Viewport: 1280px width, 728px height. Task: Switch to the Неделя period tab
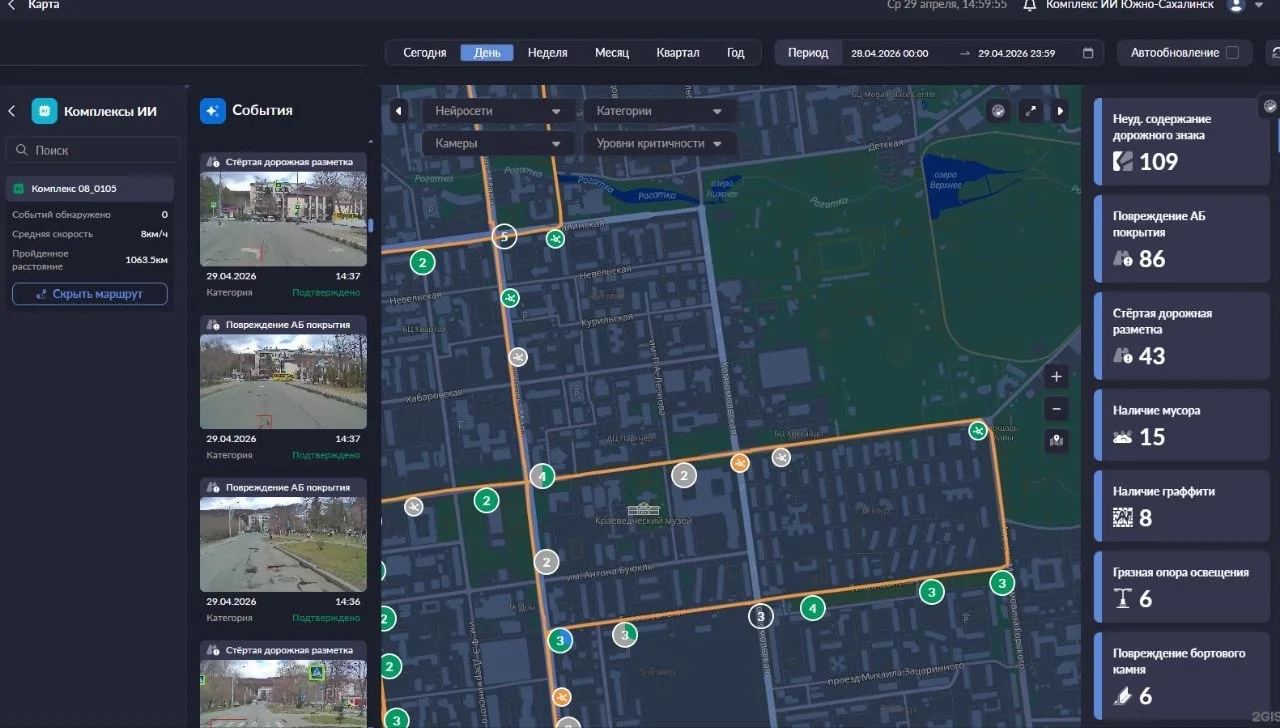pos(548,53)
